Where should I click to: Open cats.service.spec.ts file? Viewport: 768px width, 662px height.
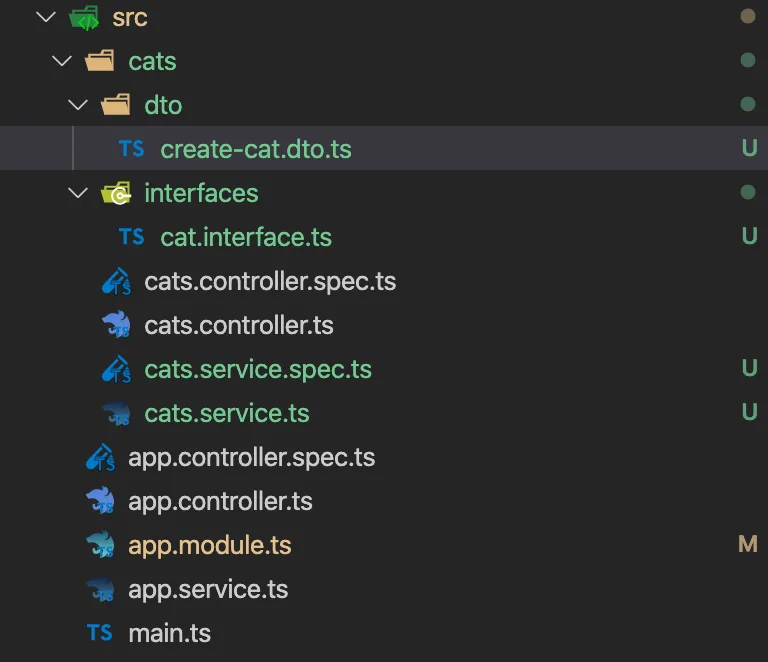click(x=258, y=369)
